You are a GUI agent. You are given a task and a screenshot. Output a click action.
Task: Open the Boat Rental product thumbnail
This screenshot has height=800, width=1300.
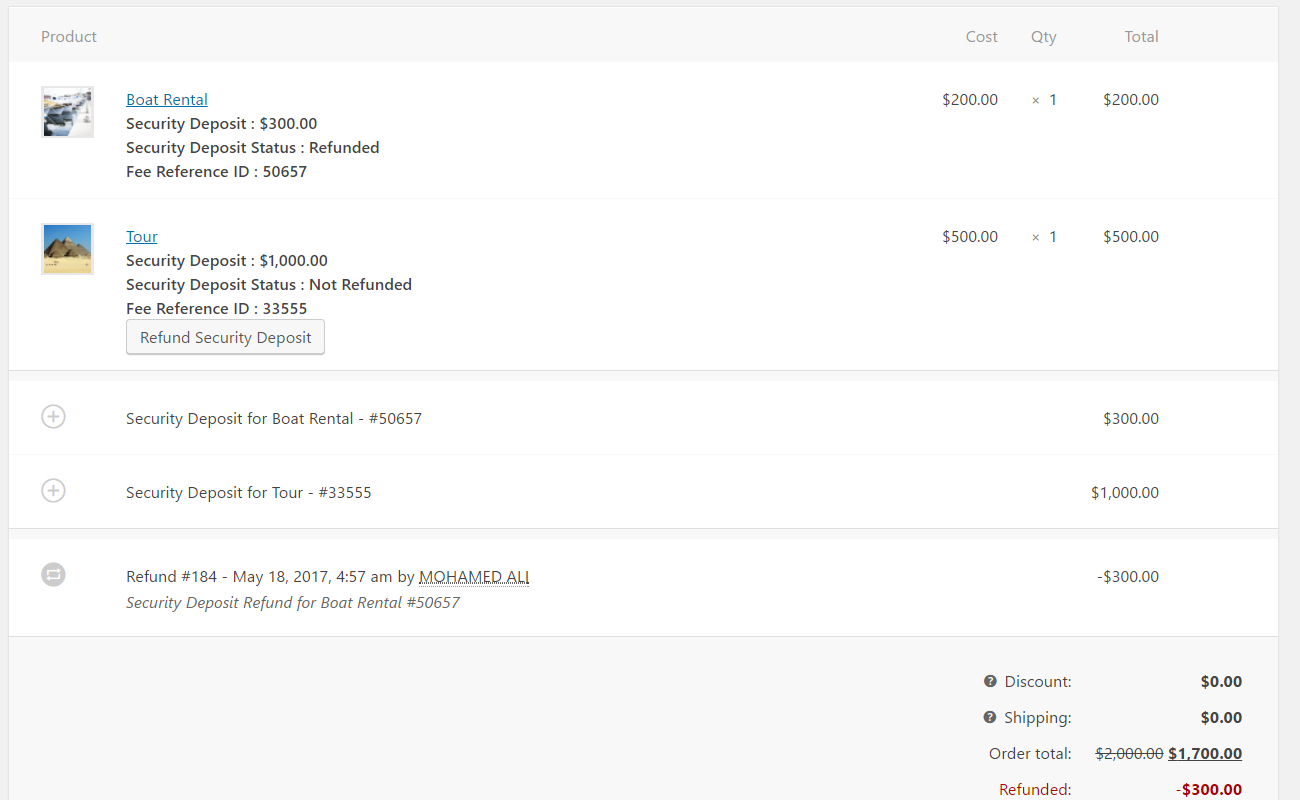point(68,112)
